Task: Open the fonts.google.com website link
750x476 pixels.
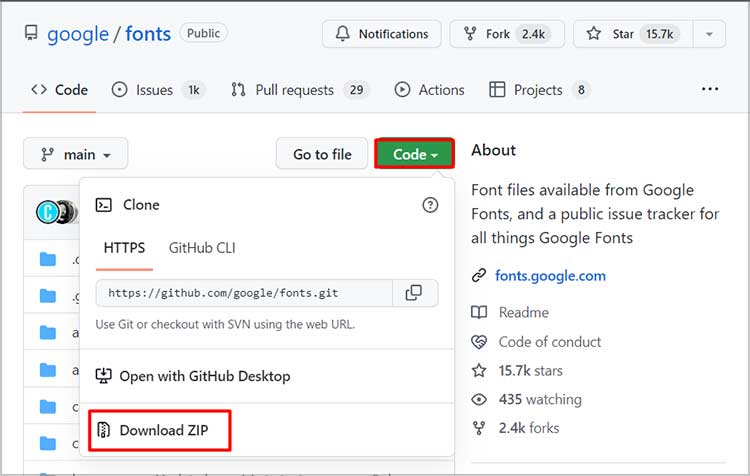Action: 550,276
